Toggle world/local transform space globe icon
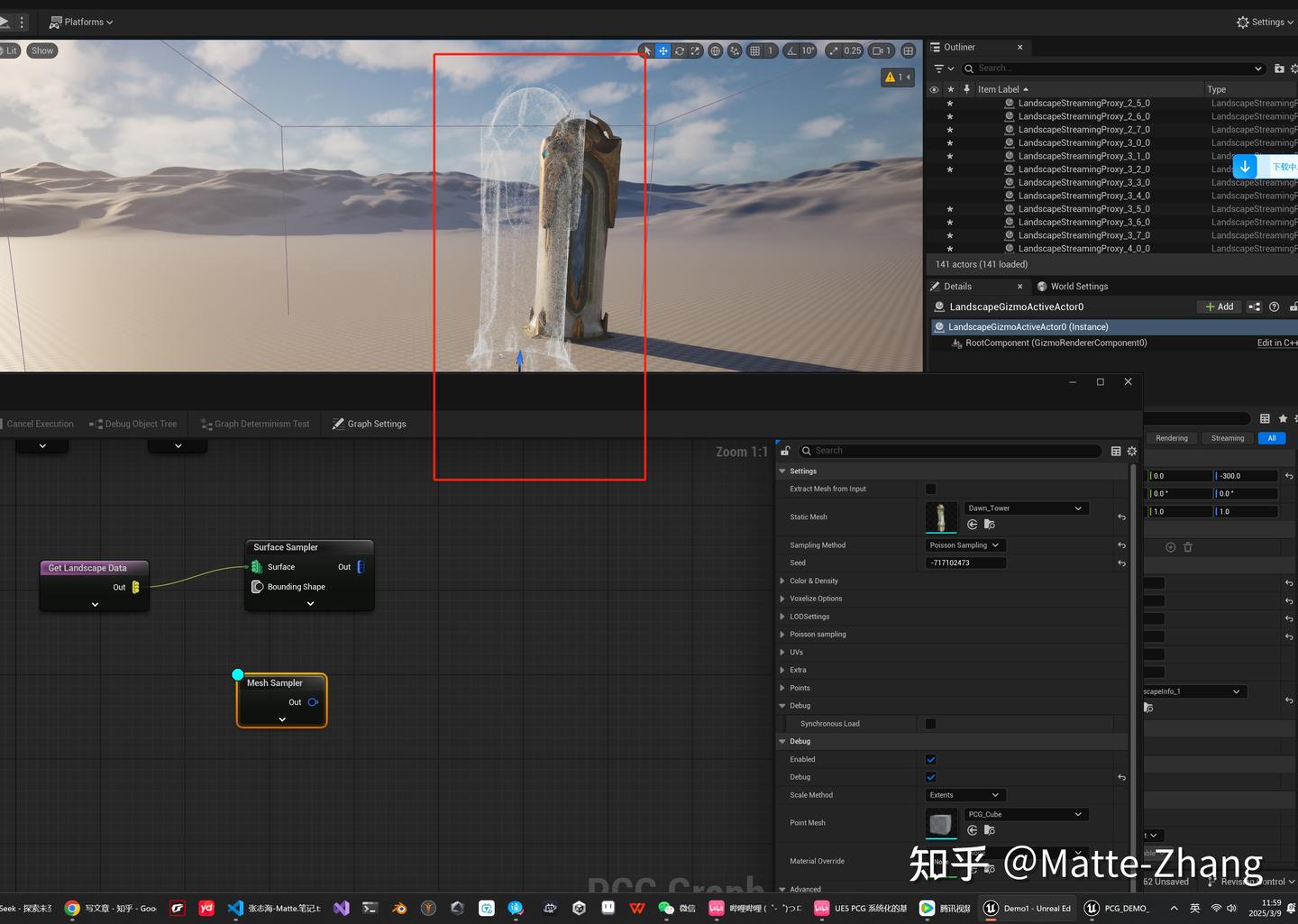1298x924 pixels. (x=715, y=50)
